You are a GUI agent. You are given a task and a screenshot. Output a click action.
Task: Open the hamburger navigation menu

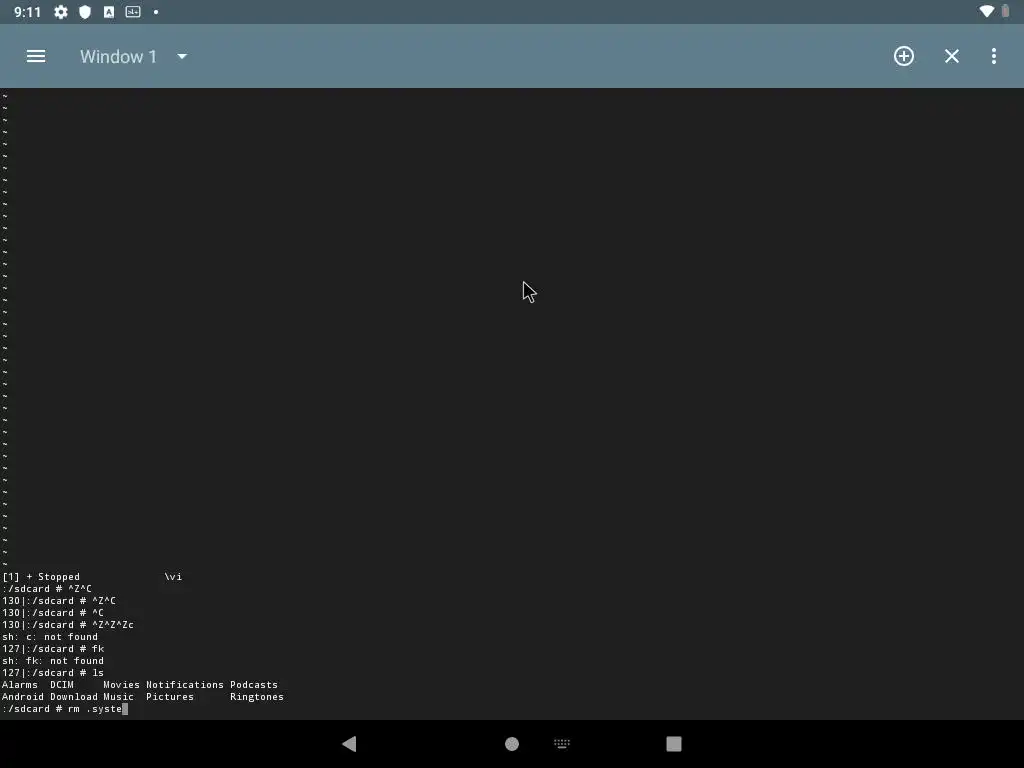36,56
